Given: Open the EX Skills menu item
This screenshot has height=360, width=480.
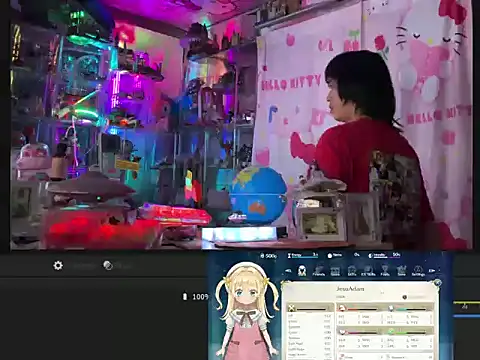Looking at the screenshot, I should click(x=368, y=271).
